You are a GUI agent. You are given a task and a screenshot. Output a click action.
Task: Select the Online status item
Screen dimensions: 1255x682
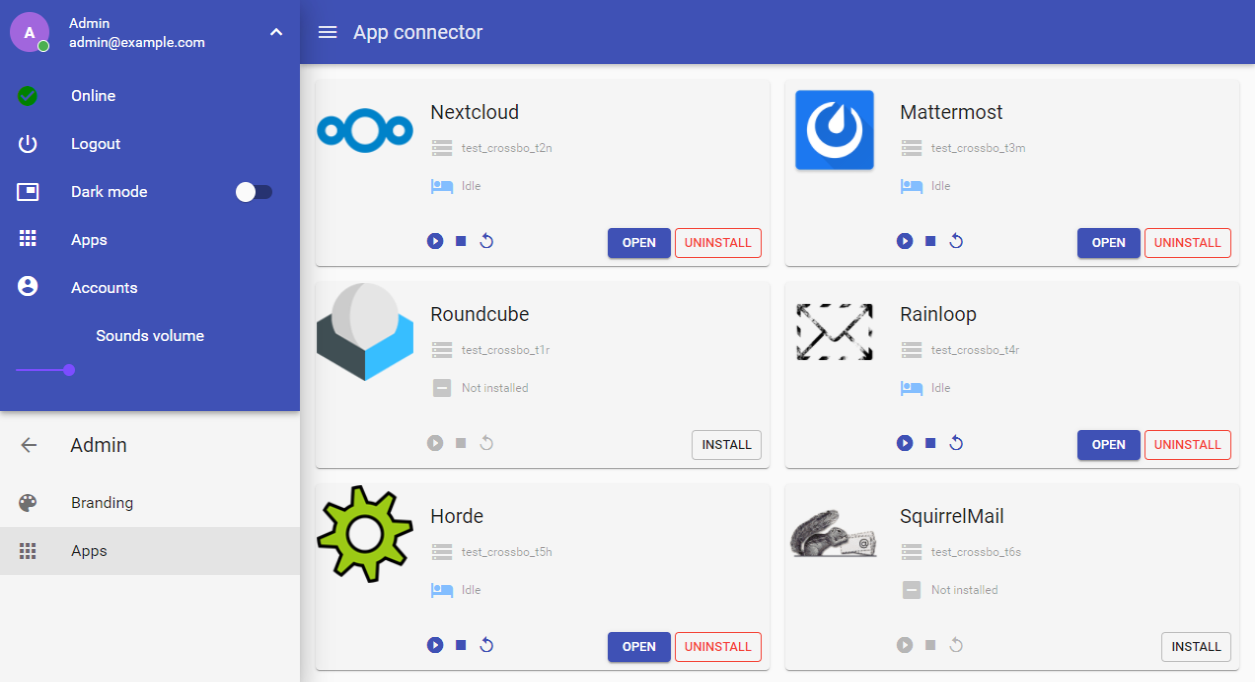tap(150, 96)
